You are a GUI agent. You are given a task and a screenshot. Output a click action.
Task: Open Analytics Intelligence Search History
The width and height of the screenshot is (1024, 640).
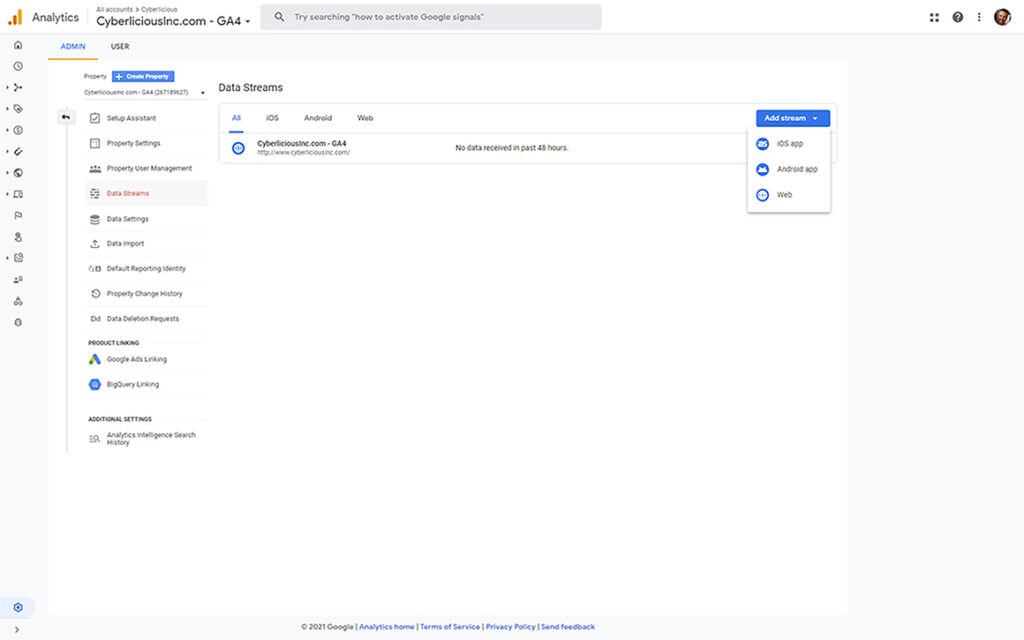click(147, 439)
